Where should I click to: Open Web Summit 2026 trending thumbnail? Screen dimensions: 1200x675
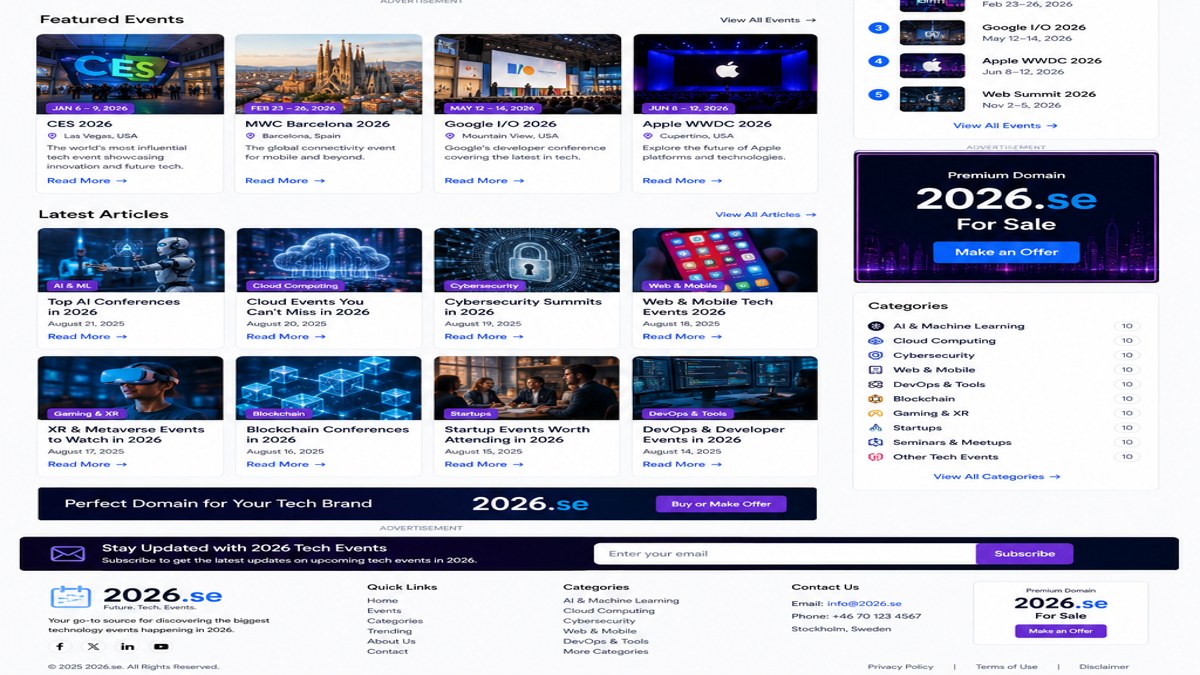pos(932,99)
